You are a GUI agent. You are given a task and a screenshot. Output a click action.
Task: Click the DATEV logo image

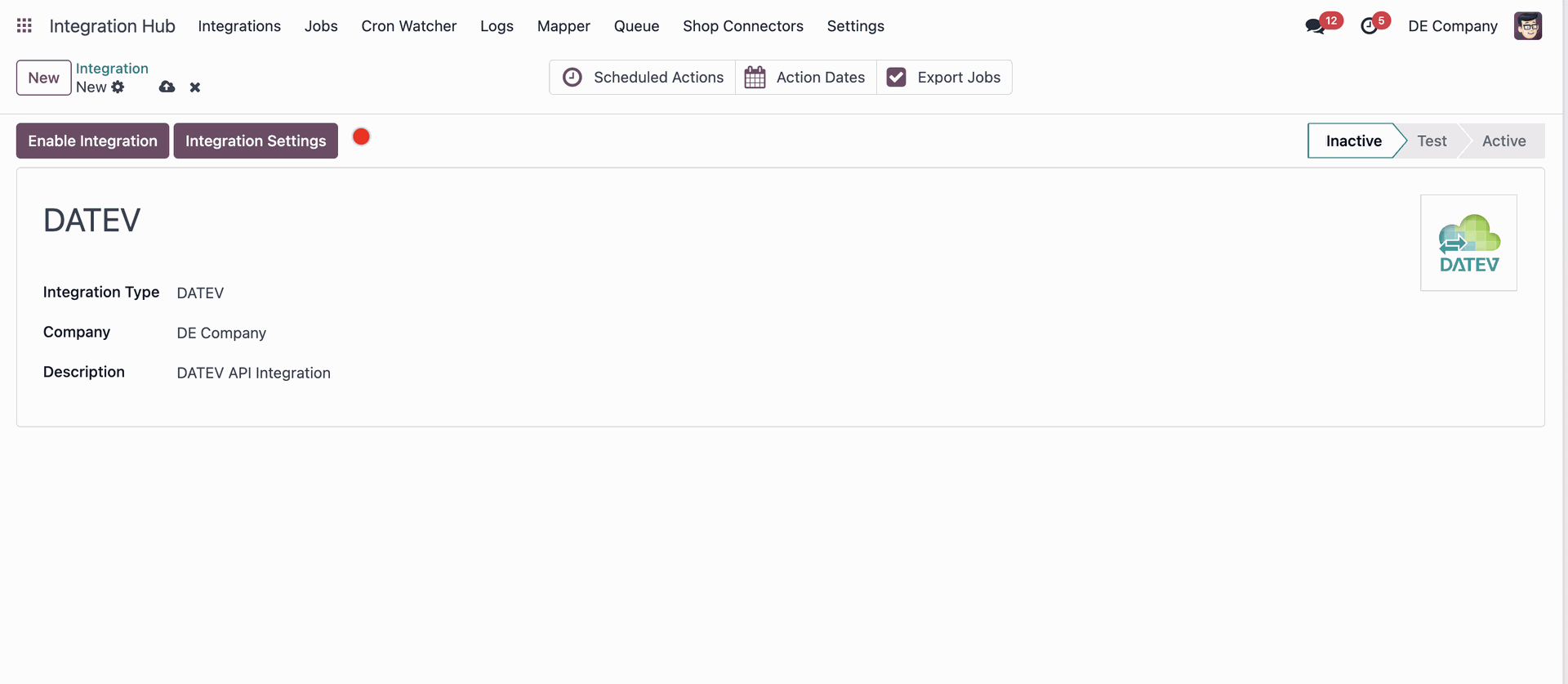(x=1468, y=243)
